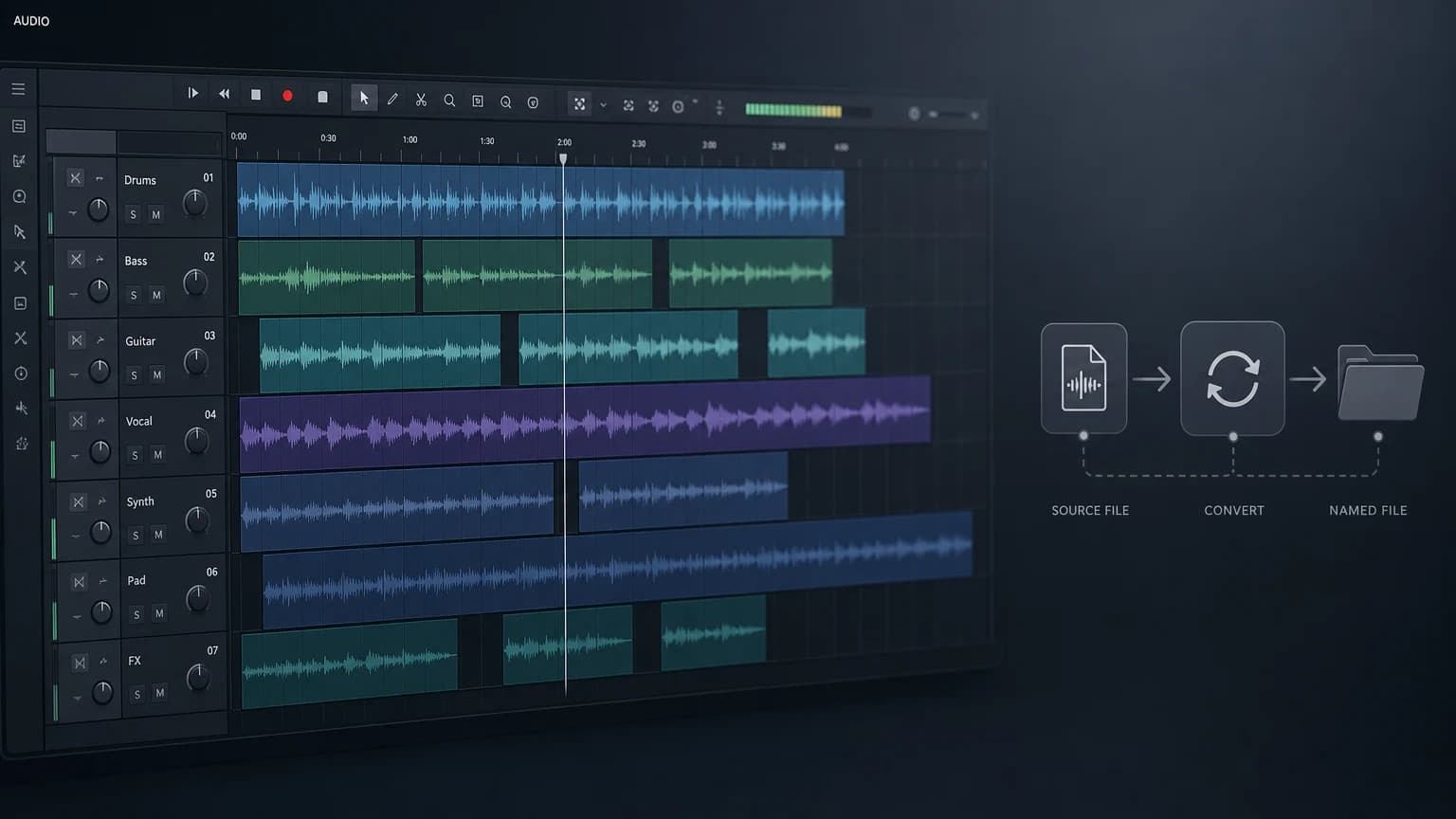Screen dimensions: 1456x819
Task: Click the sparkle effects icon in the sidebar
Action: (x=21, y=409)
